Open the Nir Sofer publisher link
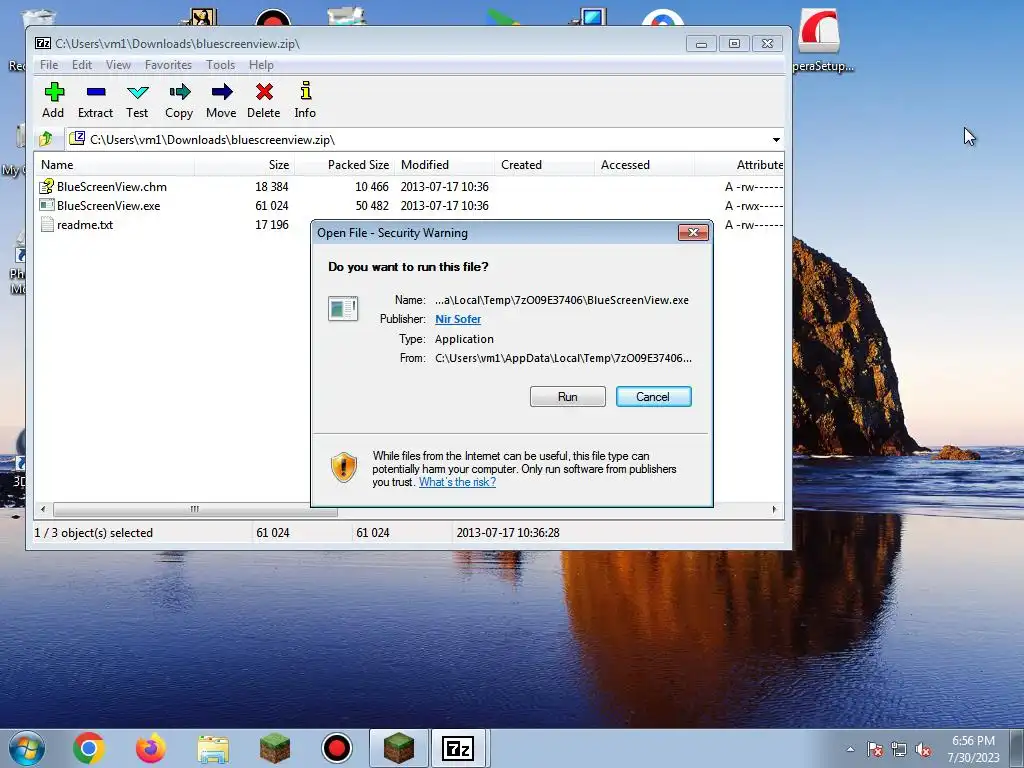 pos(458,319)
